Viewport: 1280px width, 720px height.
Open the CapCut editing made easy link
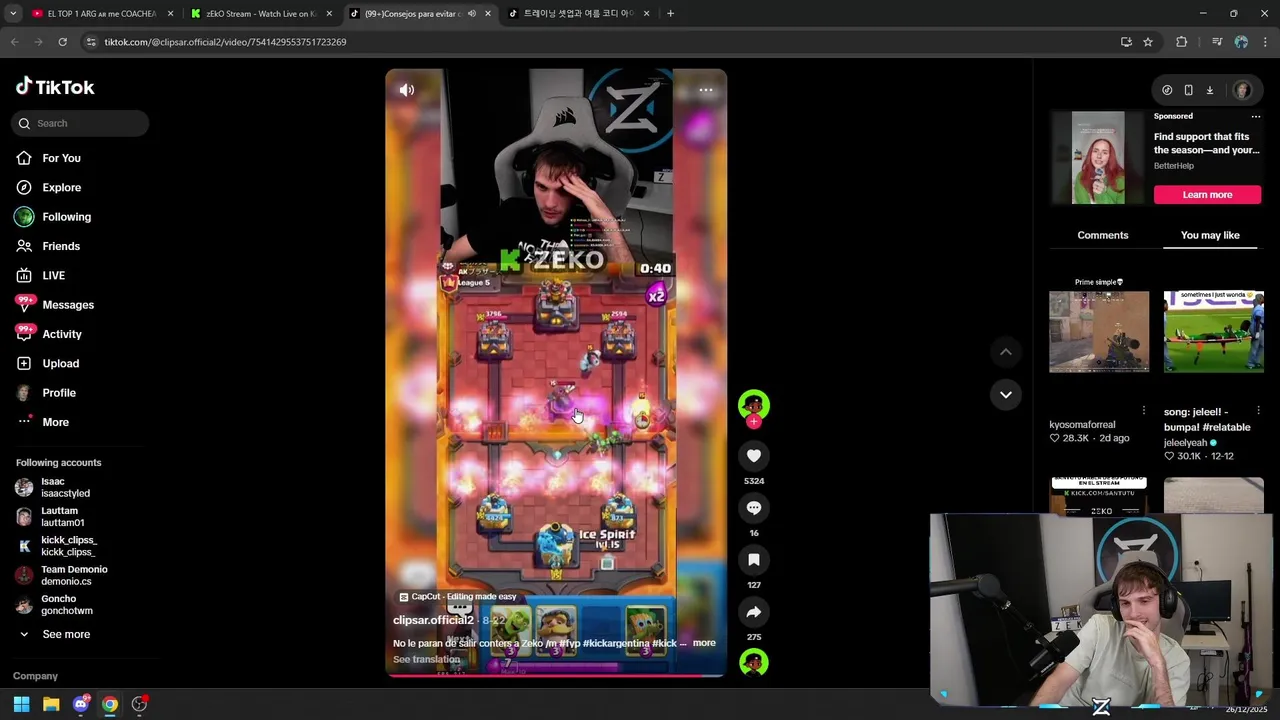coord(458,597)
